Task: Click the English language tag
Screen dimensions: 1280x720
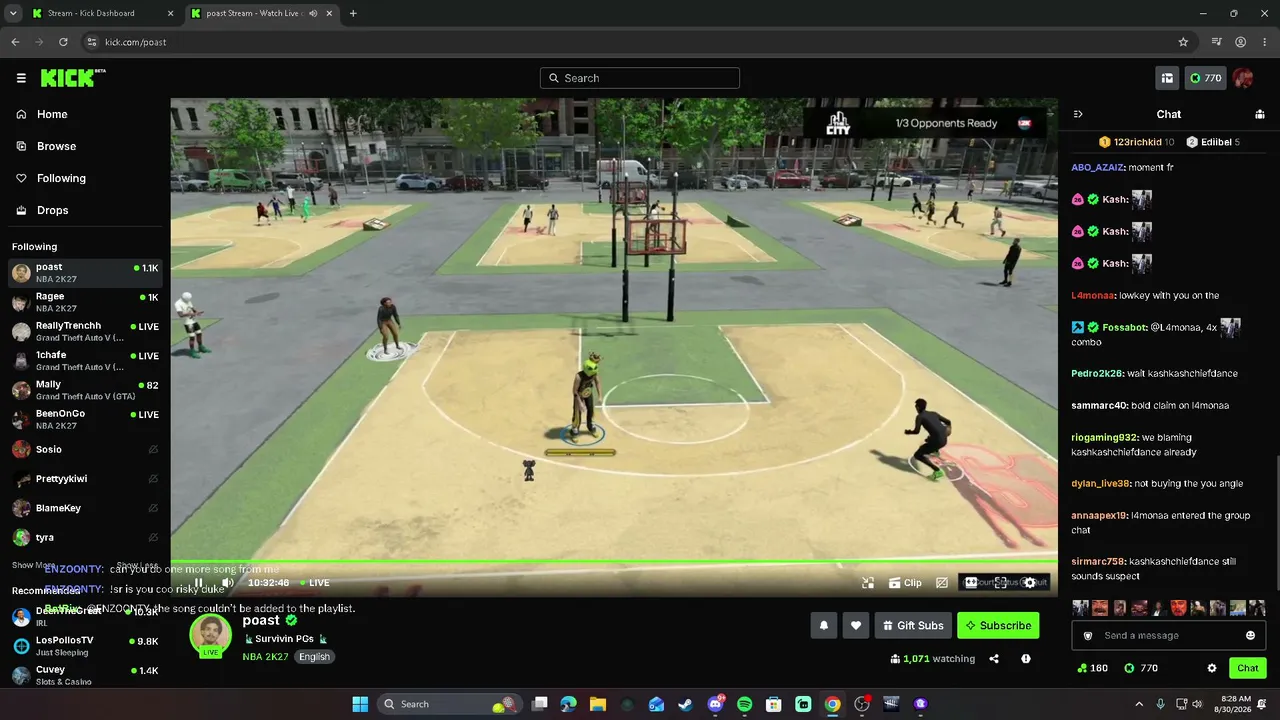Action: [314, 657]
